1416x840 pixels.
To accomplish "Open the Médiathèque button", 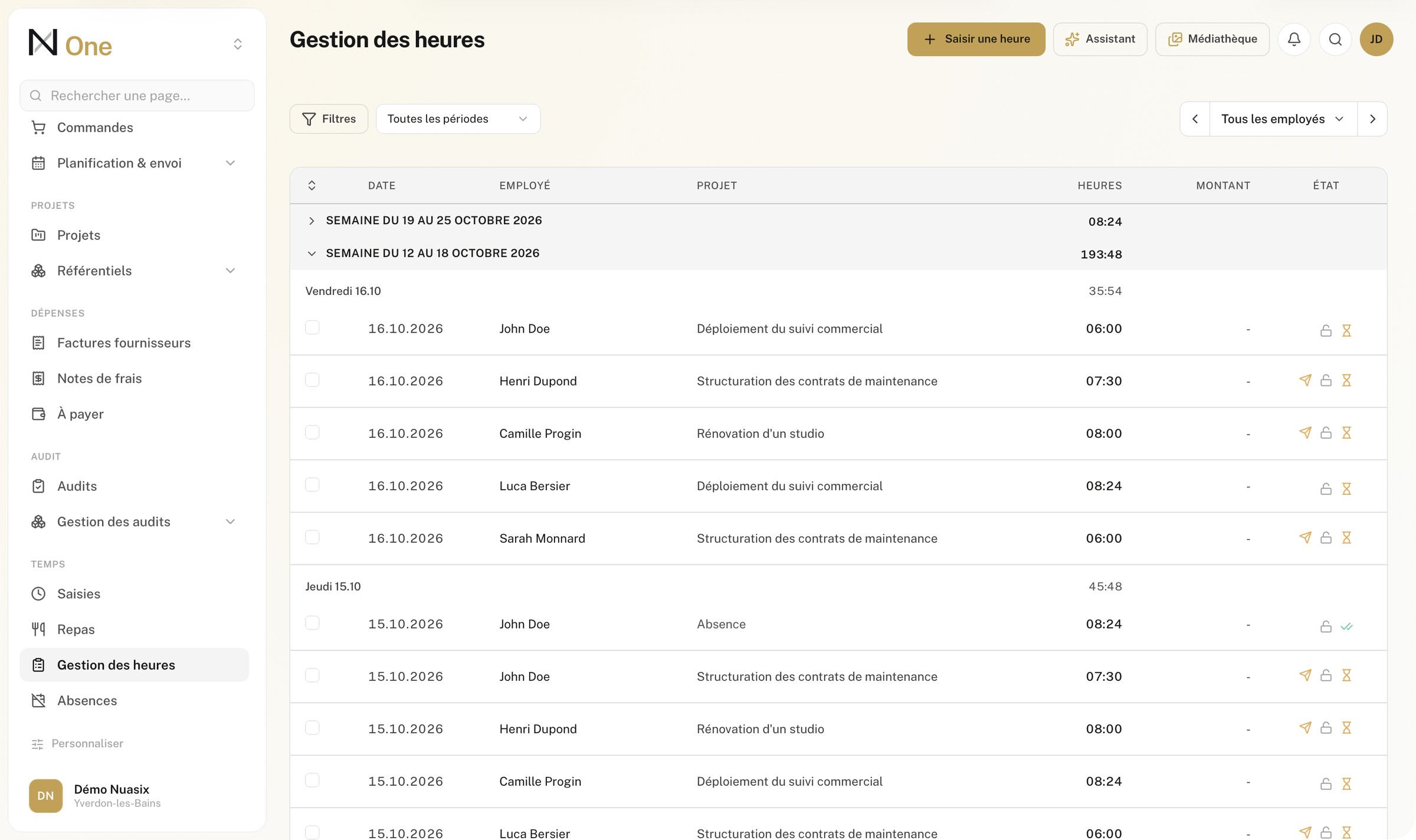I will [x=1212, y=40].
